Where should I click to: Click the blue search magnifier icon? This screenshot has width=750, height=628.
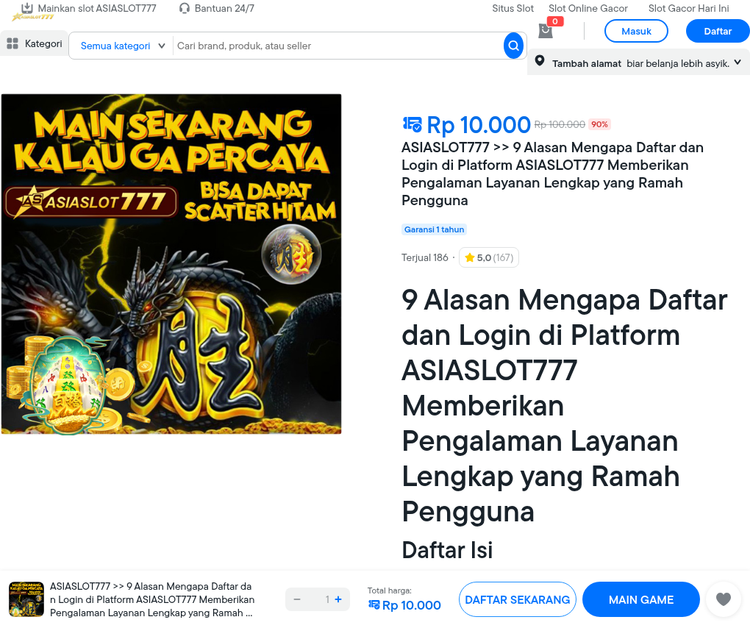coord(513,46)
